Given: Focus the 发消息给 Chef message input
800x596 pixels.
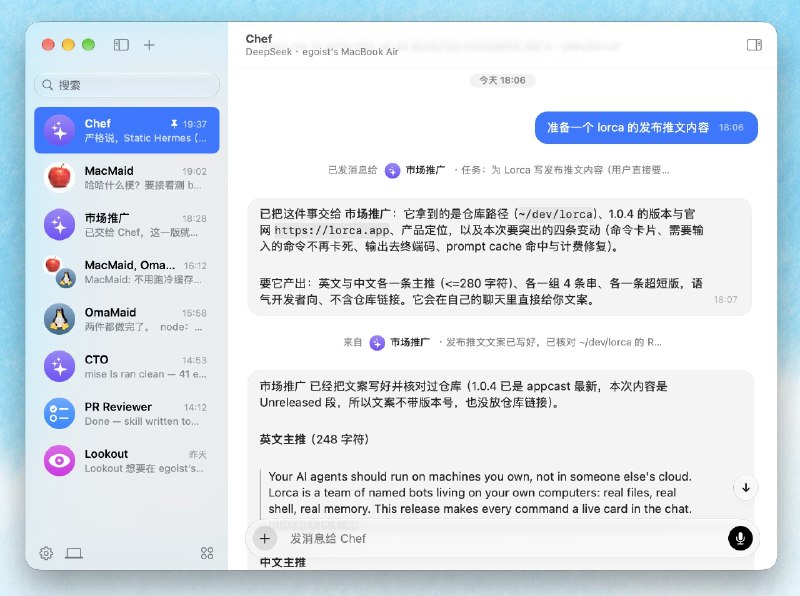Looking at the screenshot, I should click(x=503, y=538).
